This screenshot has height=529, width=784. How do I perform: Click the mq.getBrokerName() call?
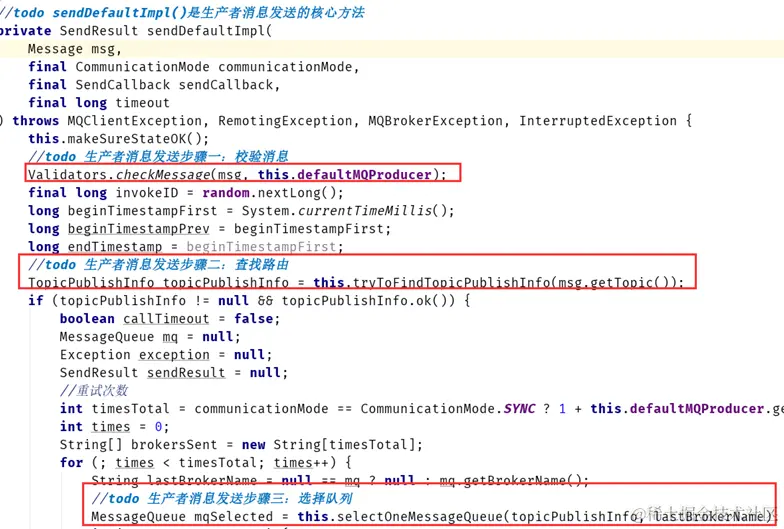point(510,480)
